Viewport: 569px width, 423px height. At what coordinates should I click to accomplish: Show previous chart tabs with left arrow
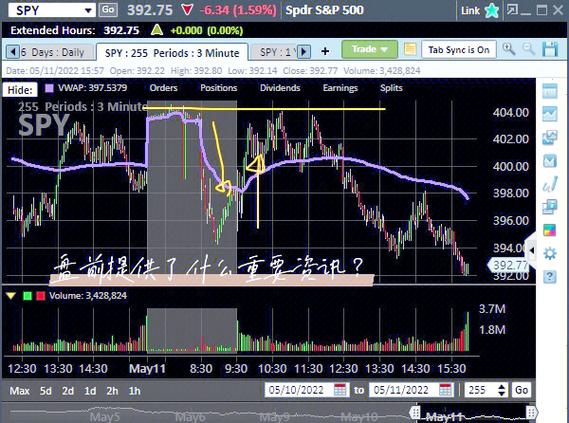(x=13, y=52)
